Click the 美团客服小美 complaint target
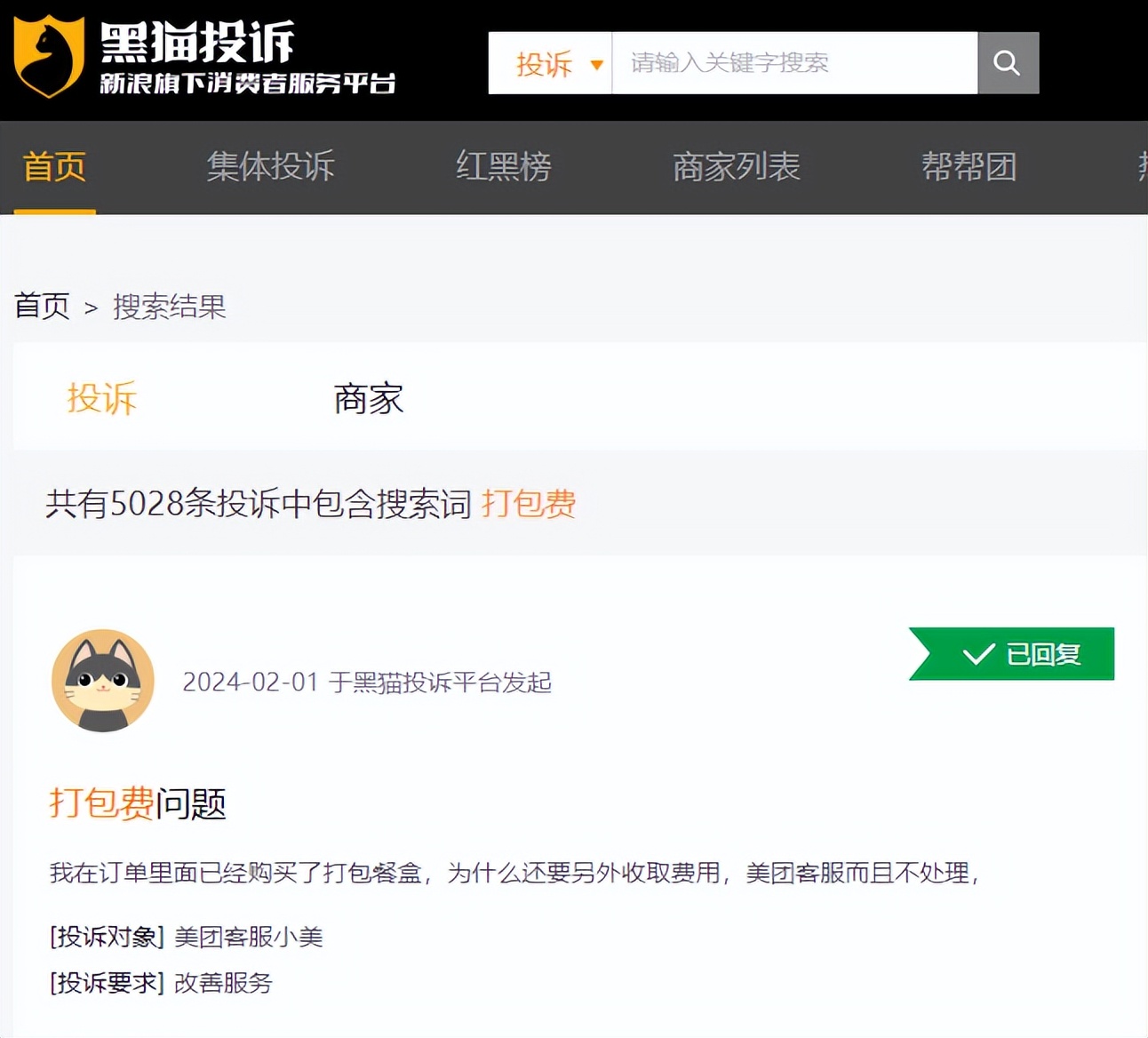This screenshot has width=1148, height=1038. [x=249, y=937]
